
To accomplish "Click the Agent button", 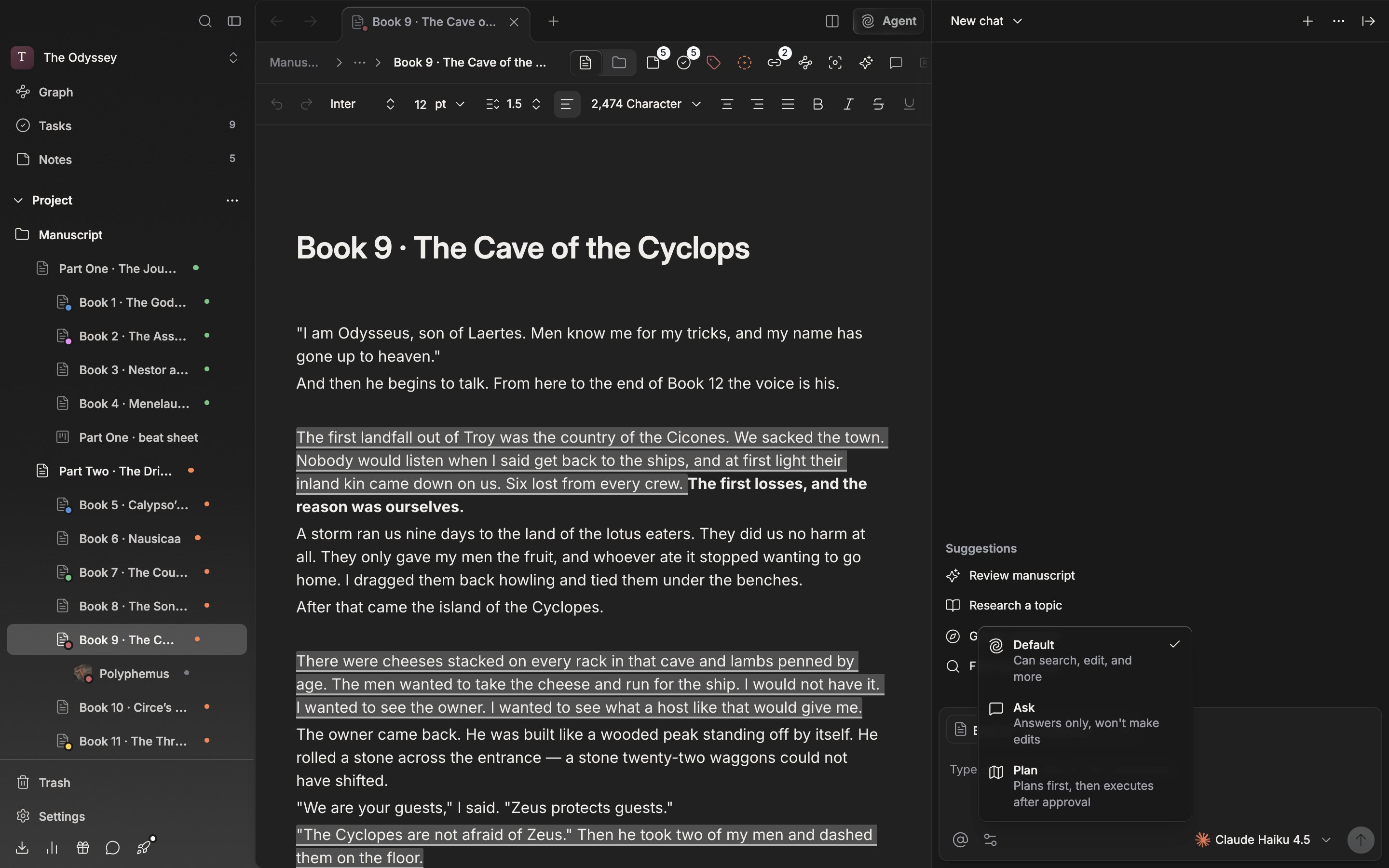I will click(x=888, y=21).
